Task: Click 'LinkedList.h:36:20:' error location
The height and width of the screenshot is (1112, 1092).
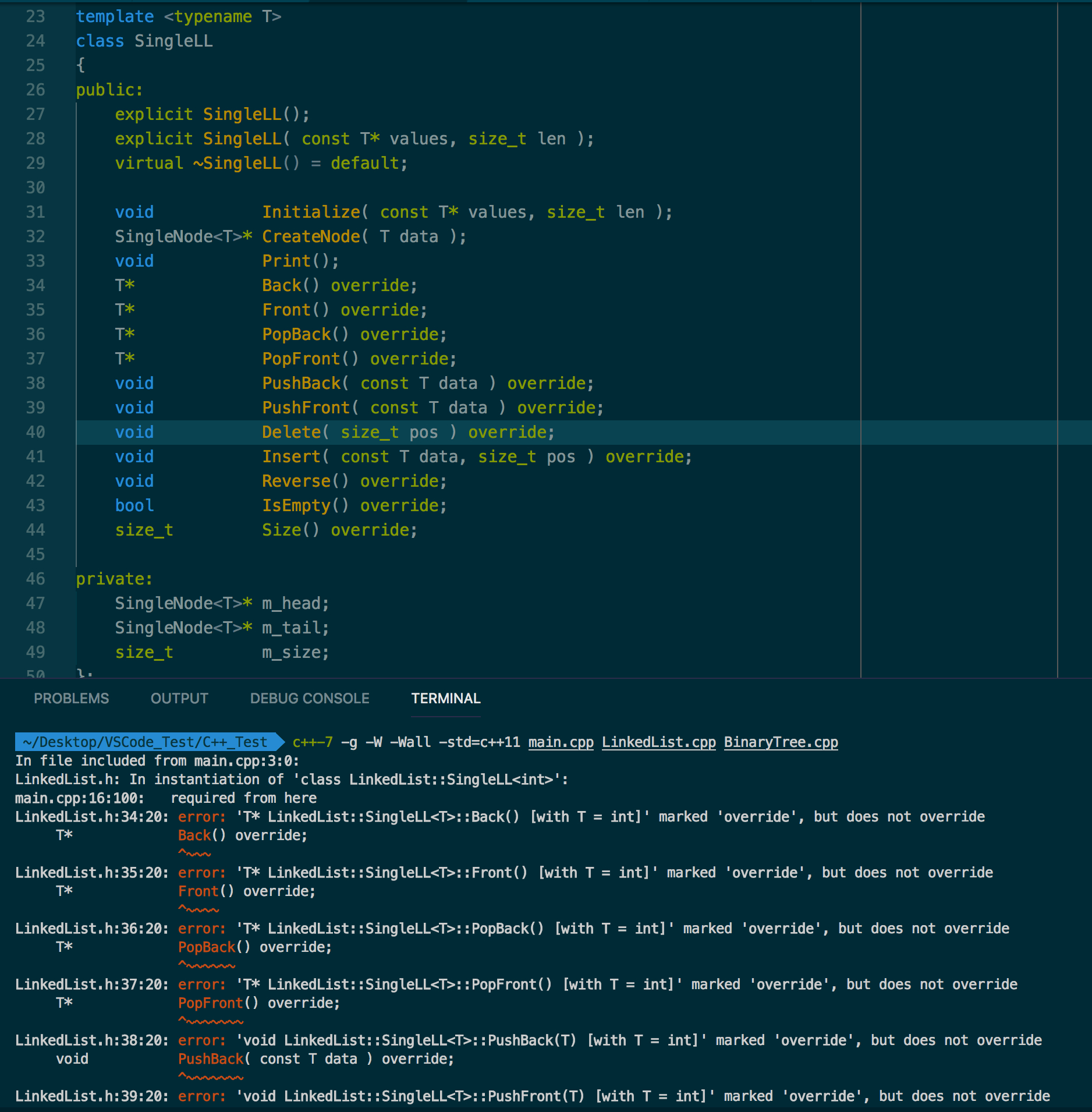Action: pos(92,929)
